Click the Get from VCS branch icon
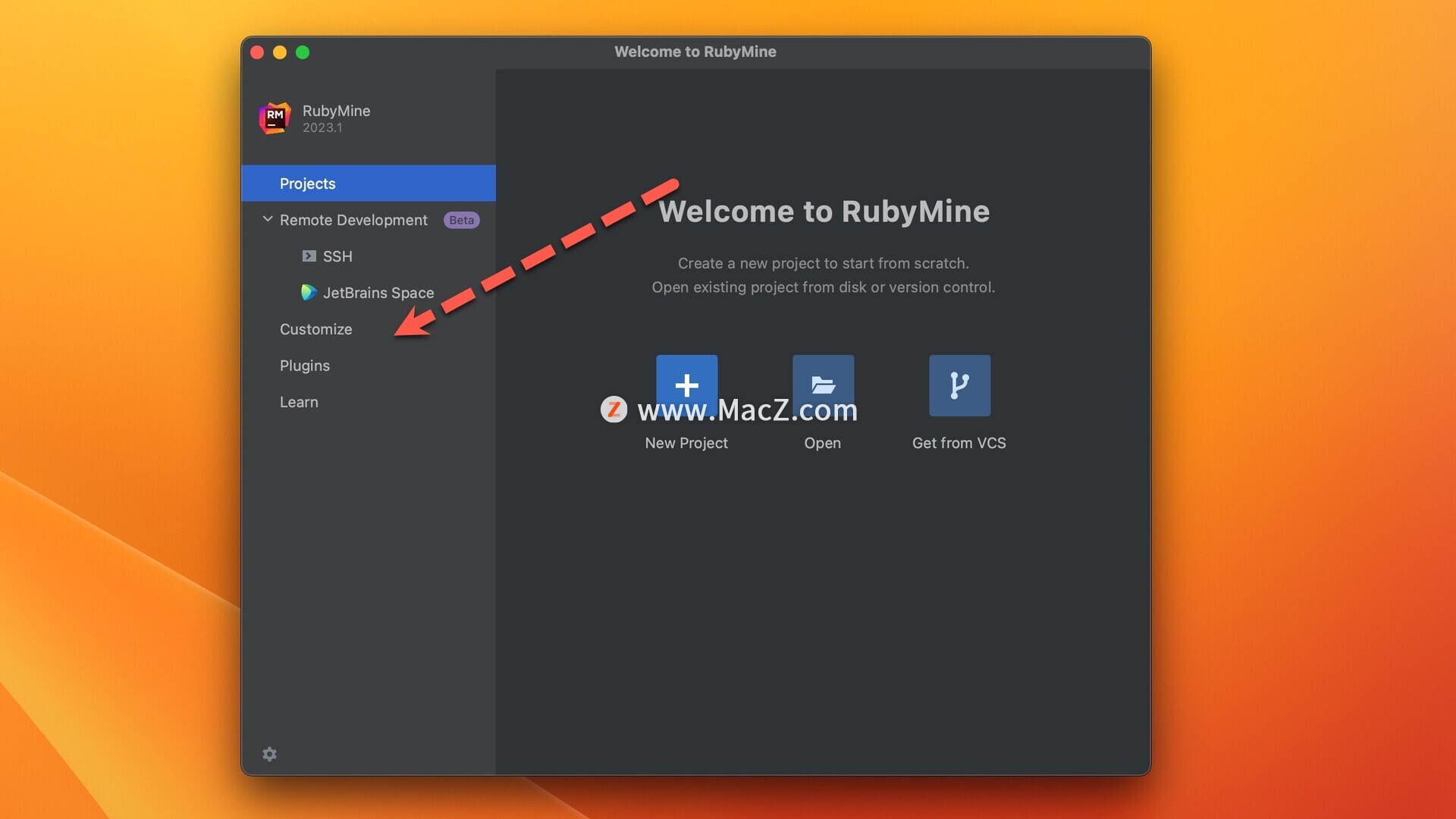 959,385
